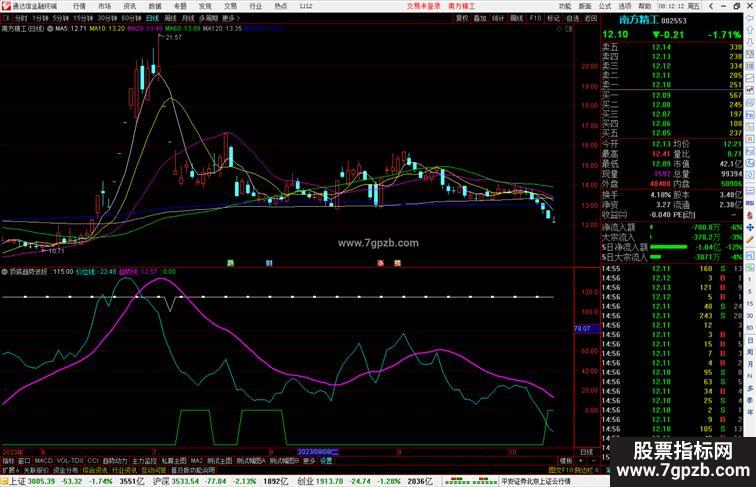Viewport: 756px width, 487px height.
Task: Click the back arrow icon in right sidebar
Action: coord(750,18)
